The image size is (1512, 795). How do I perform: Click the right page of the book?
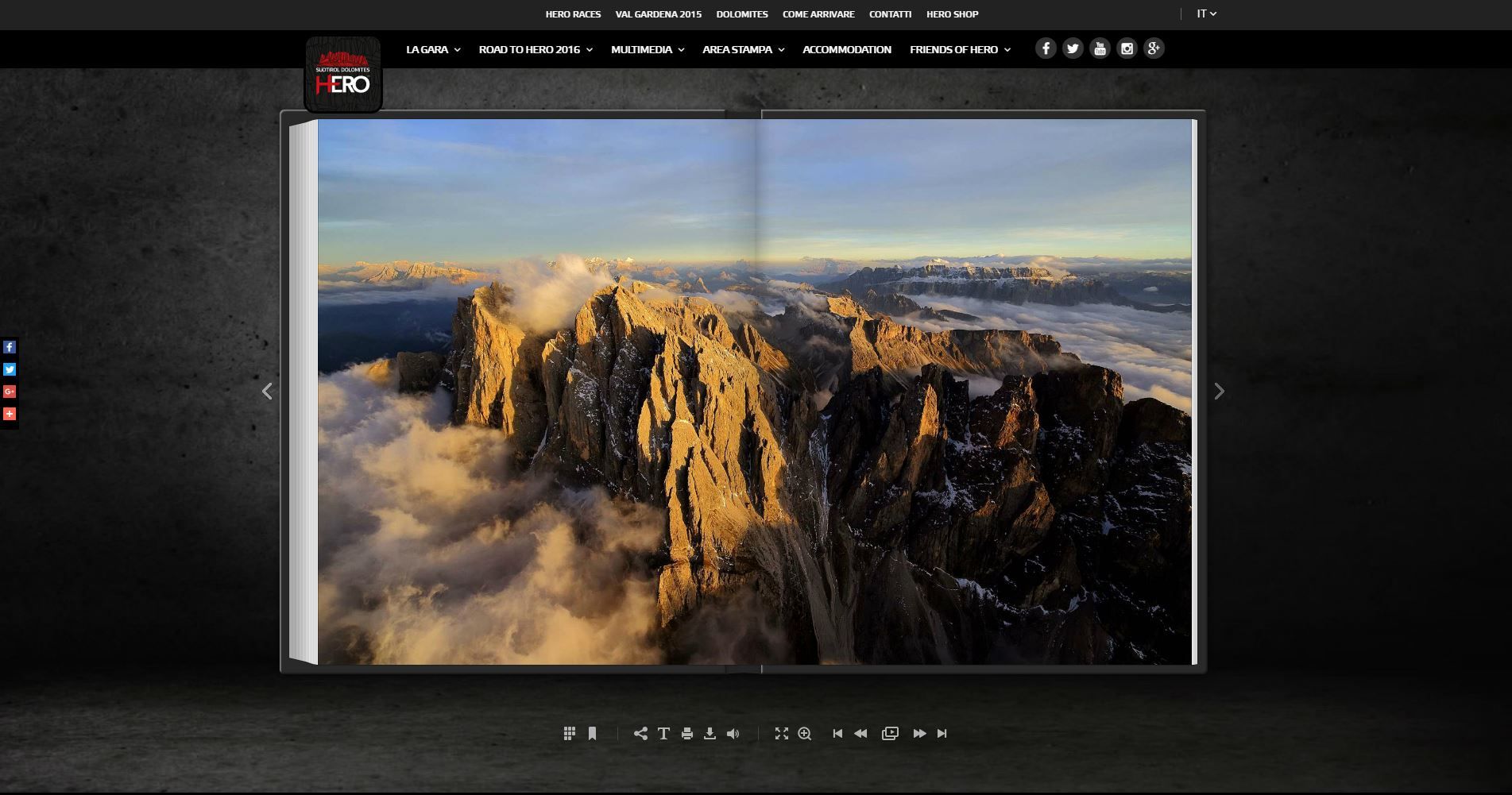pos(974,392)
